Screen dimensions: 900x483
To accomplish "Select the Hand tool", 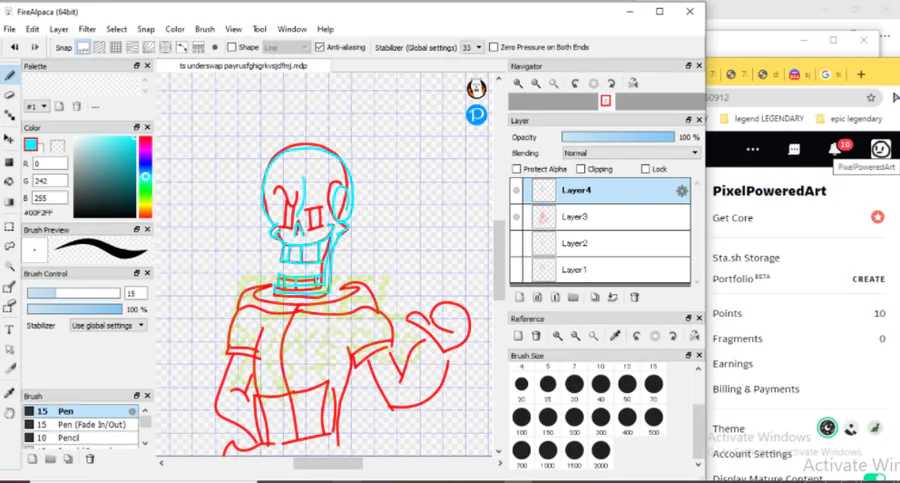I will pos(10,413).
